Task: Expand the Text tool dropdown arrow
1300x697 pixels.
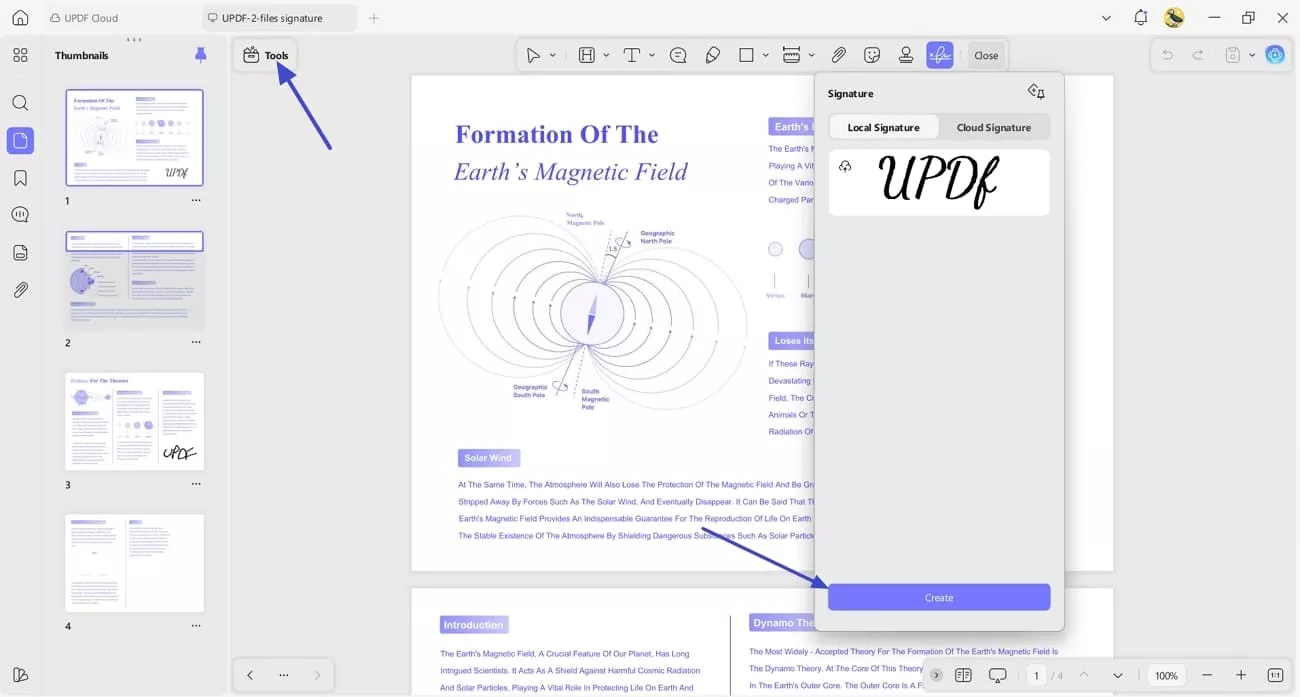Action: click(652, 55)
